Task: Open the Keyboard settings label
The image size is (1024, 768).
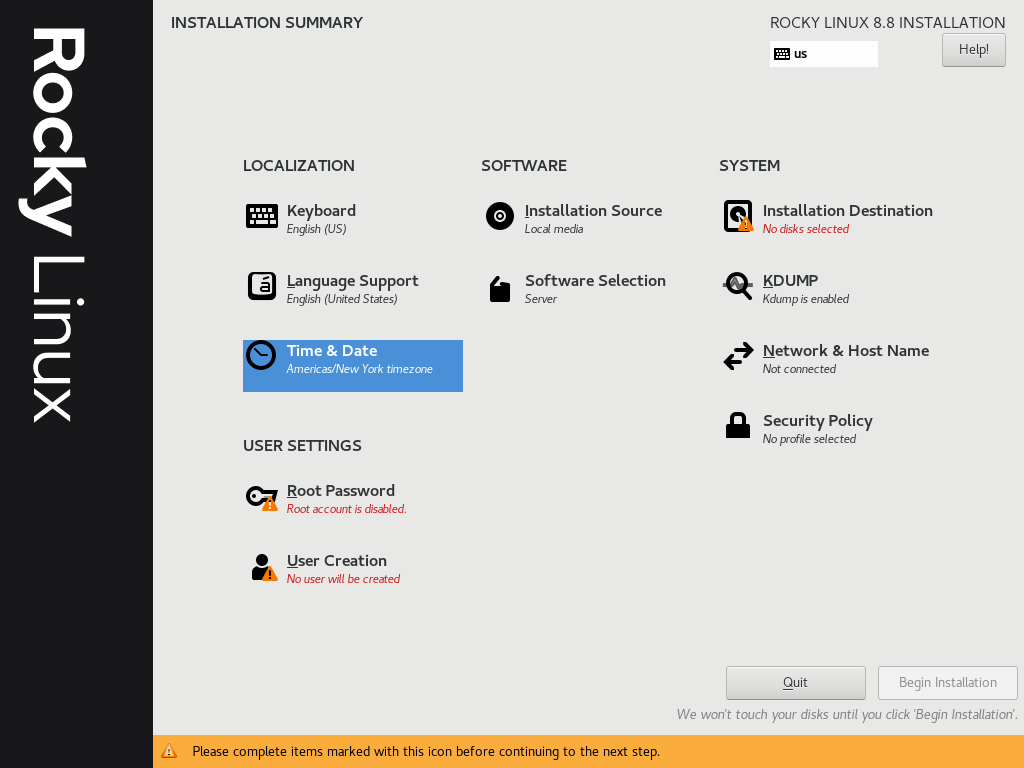Action: pos(321,210)
